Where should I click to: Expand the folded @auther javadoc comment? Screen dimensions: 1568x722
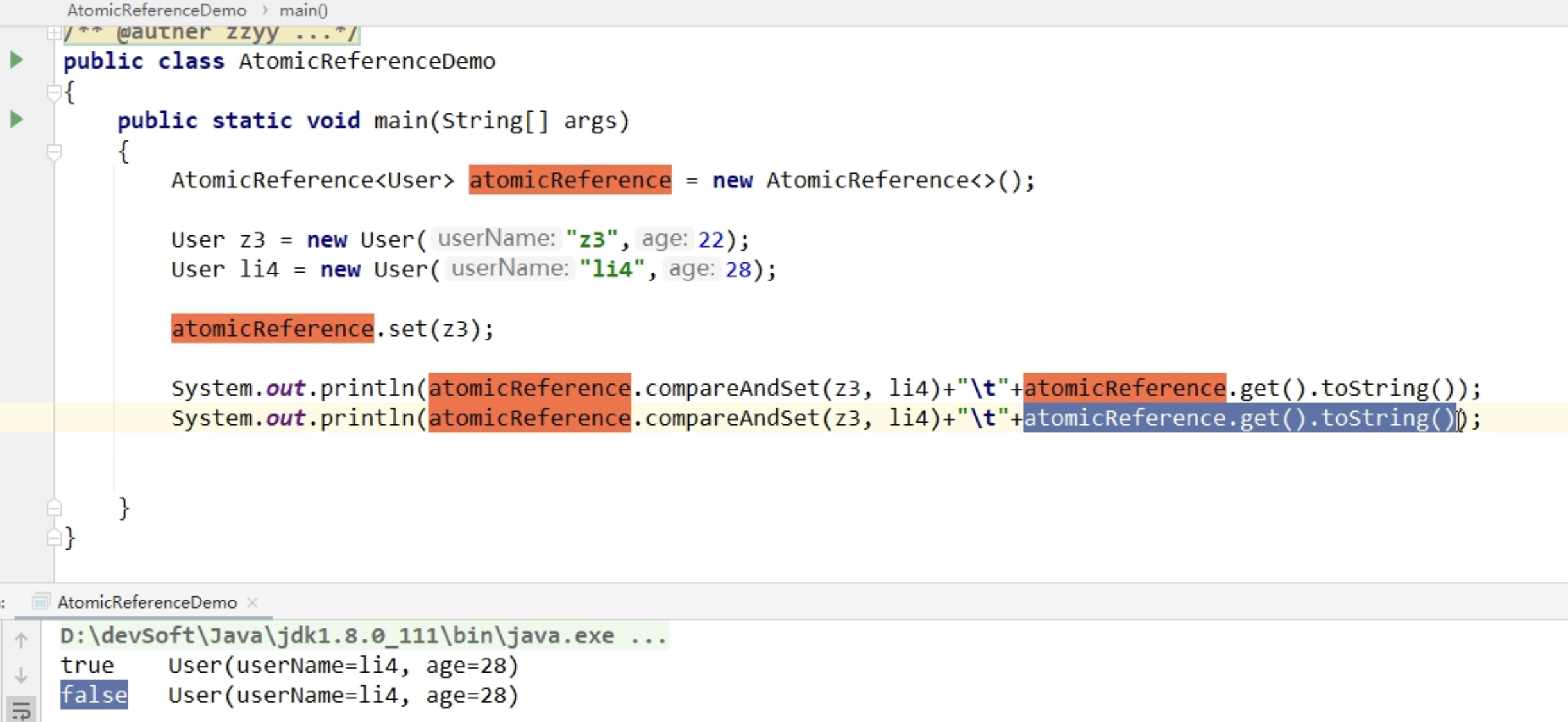[x=54, y=33]
